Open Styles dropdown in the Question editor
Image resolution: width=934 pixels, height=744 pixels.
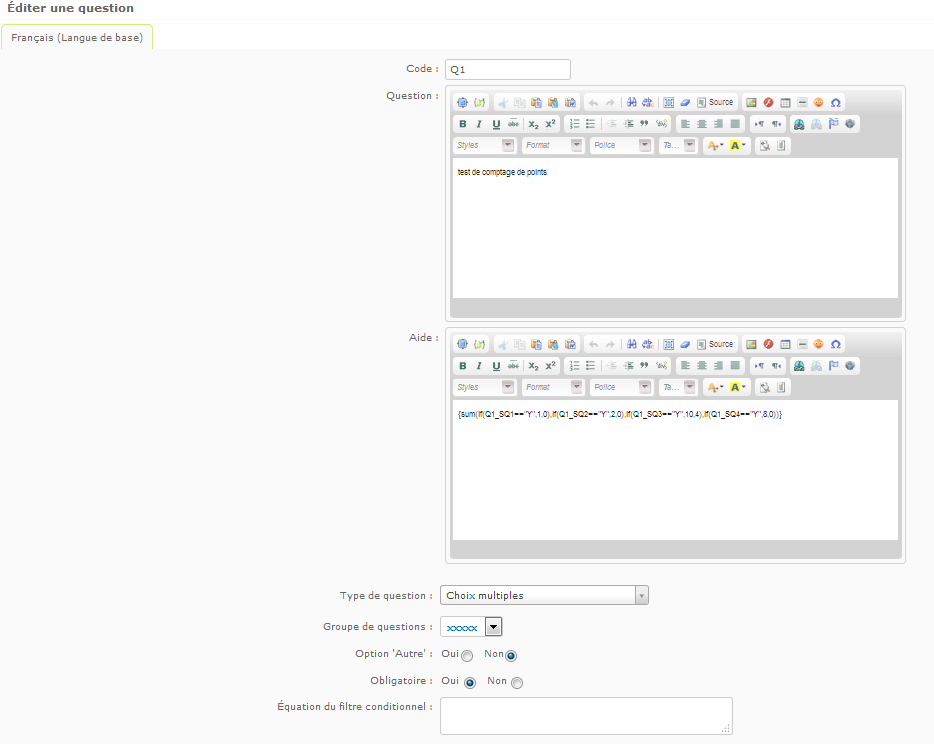pyautogui.click(x=485, y=146)
